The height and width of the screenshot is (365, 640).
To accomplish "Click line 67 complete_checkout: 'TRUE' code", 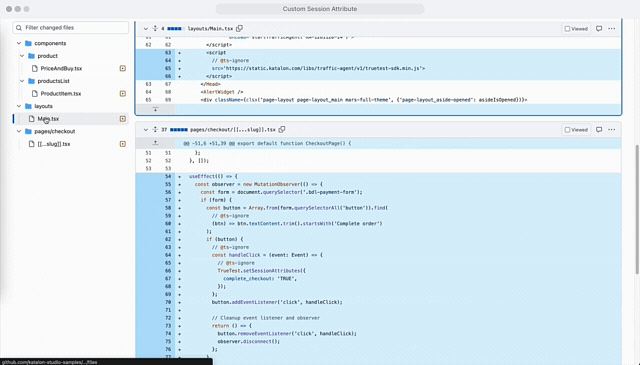I will coord(260,278).
